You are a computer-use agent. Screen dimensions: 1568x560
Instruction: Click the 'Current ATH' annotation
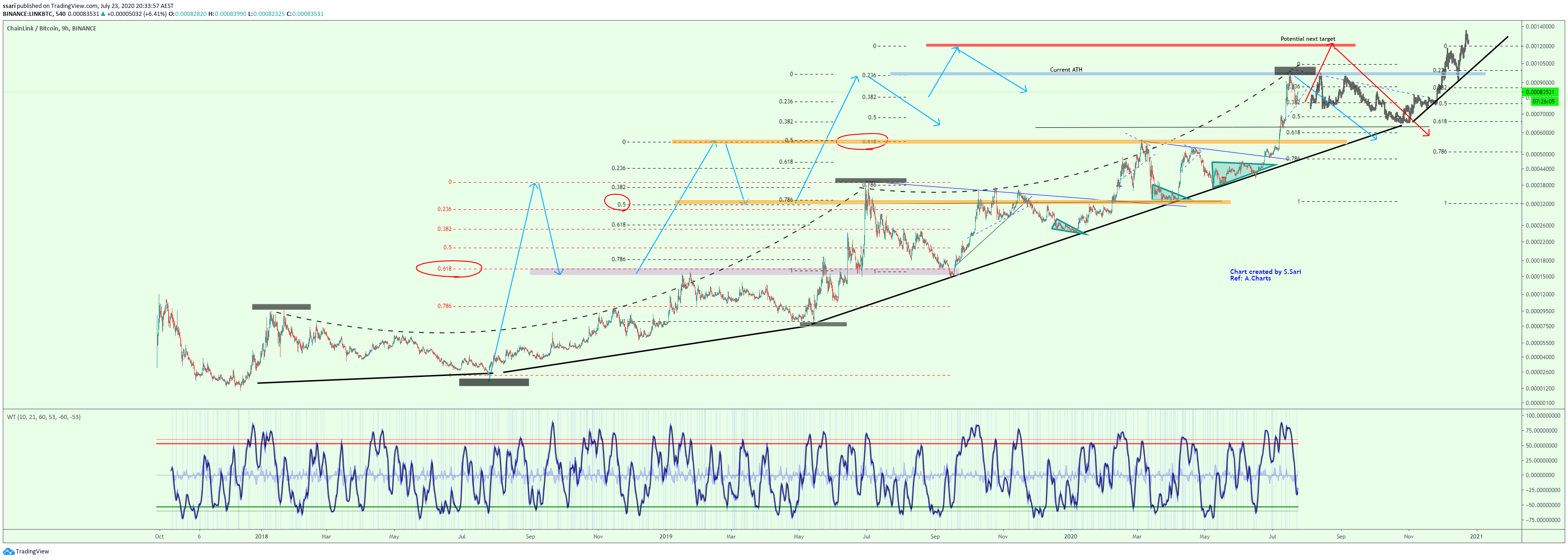[1066, 70]
